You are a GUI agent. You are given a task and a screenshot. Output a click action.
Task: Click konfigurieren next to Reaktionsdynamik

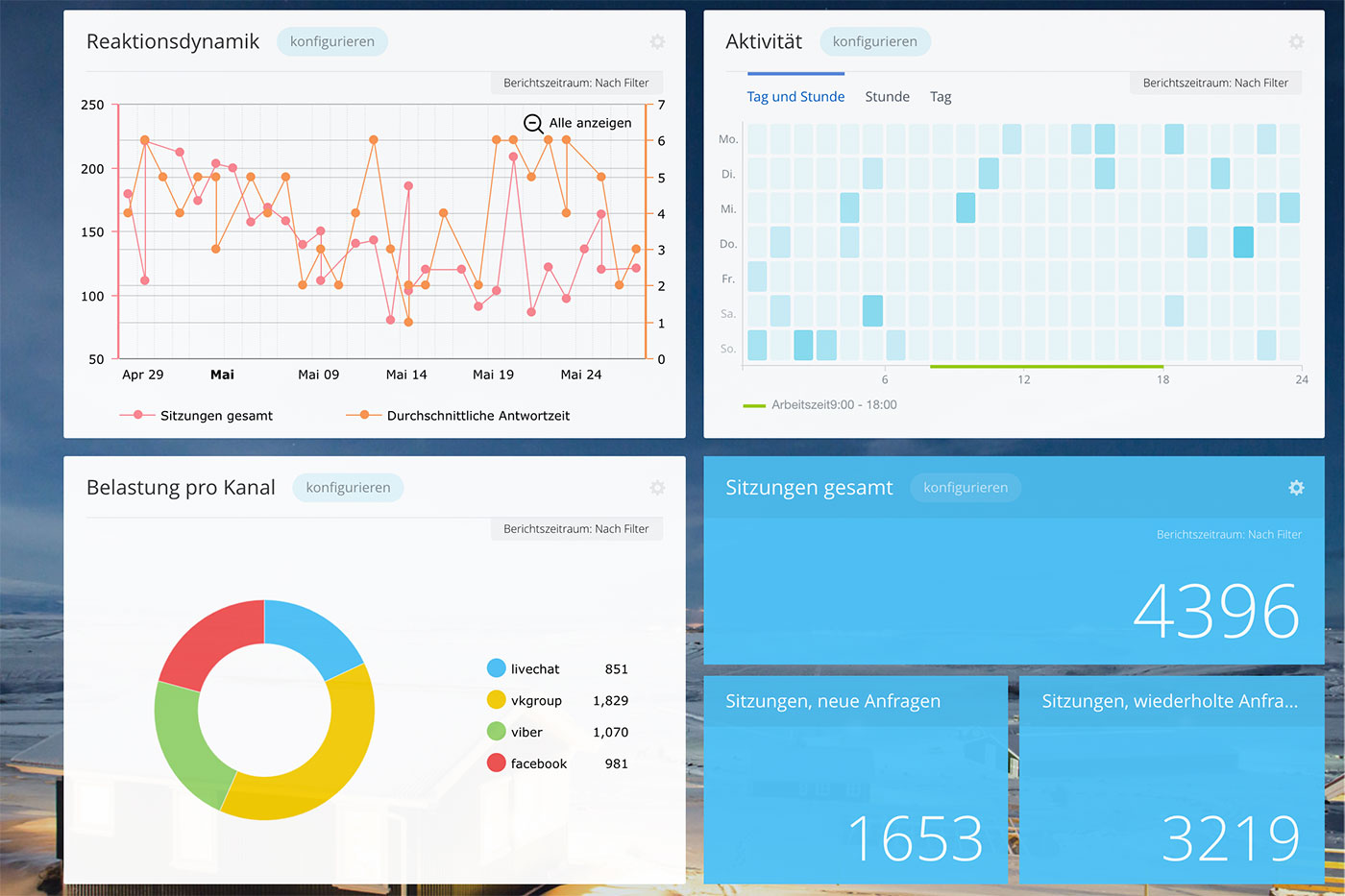[x=332, y=41]
